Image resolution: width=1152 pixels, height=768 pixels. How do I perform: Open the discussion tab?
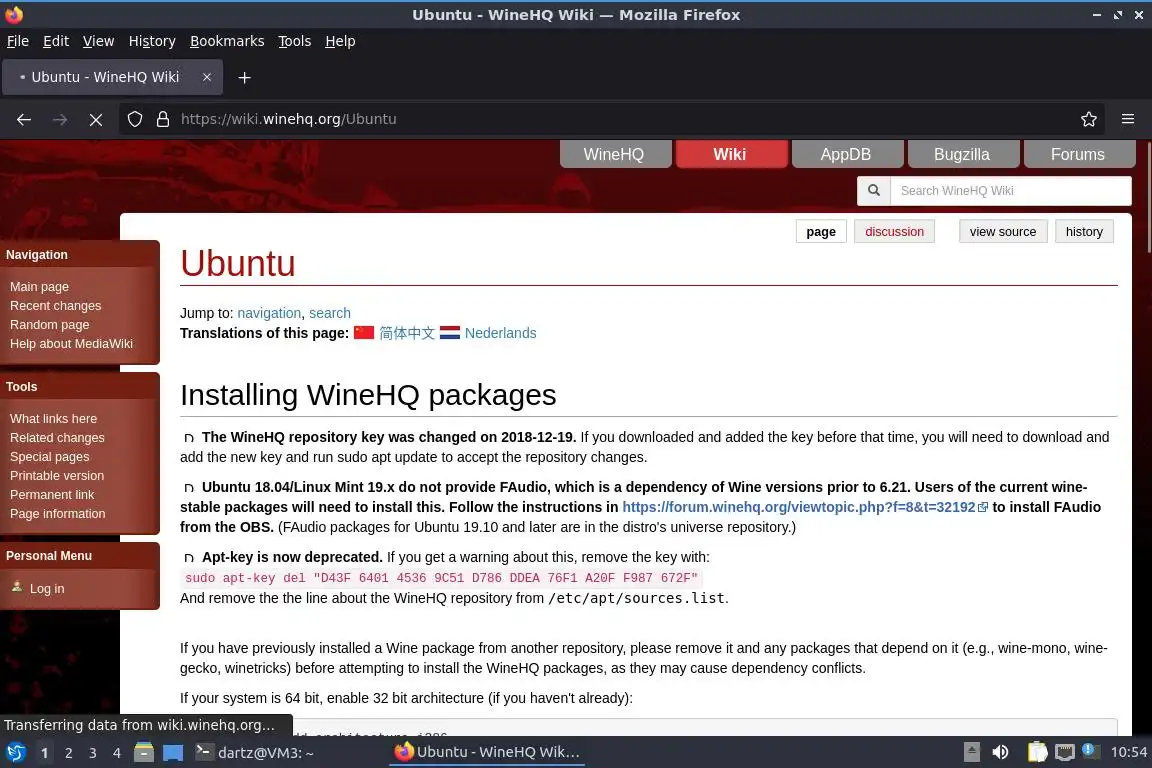tap(894, 232)
